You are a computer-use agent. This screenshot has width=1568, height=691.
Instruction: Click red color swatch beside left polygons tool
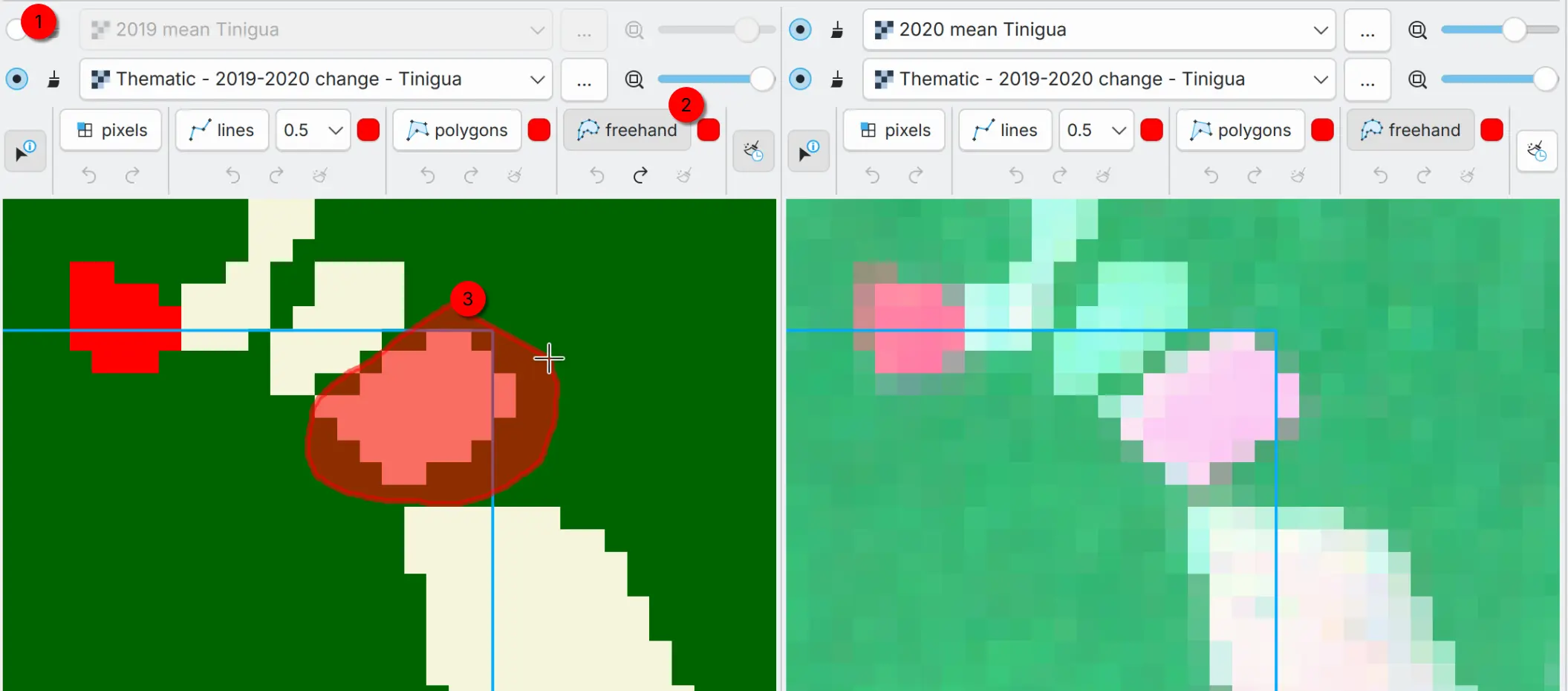[x=539, y=130]
